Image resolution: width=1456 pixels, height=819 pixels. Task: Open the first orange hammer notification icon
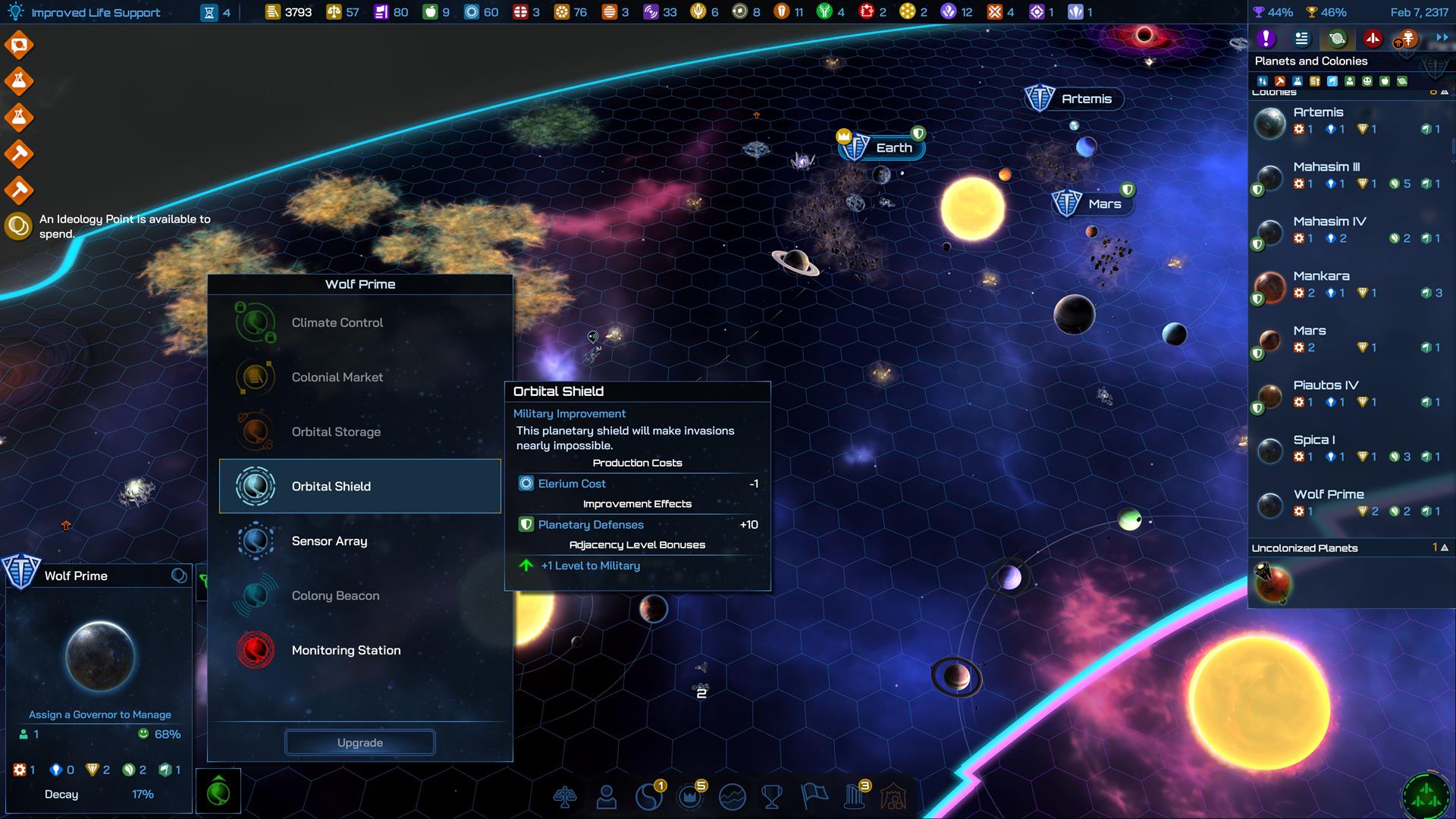(x=19, y=154)
